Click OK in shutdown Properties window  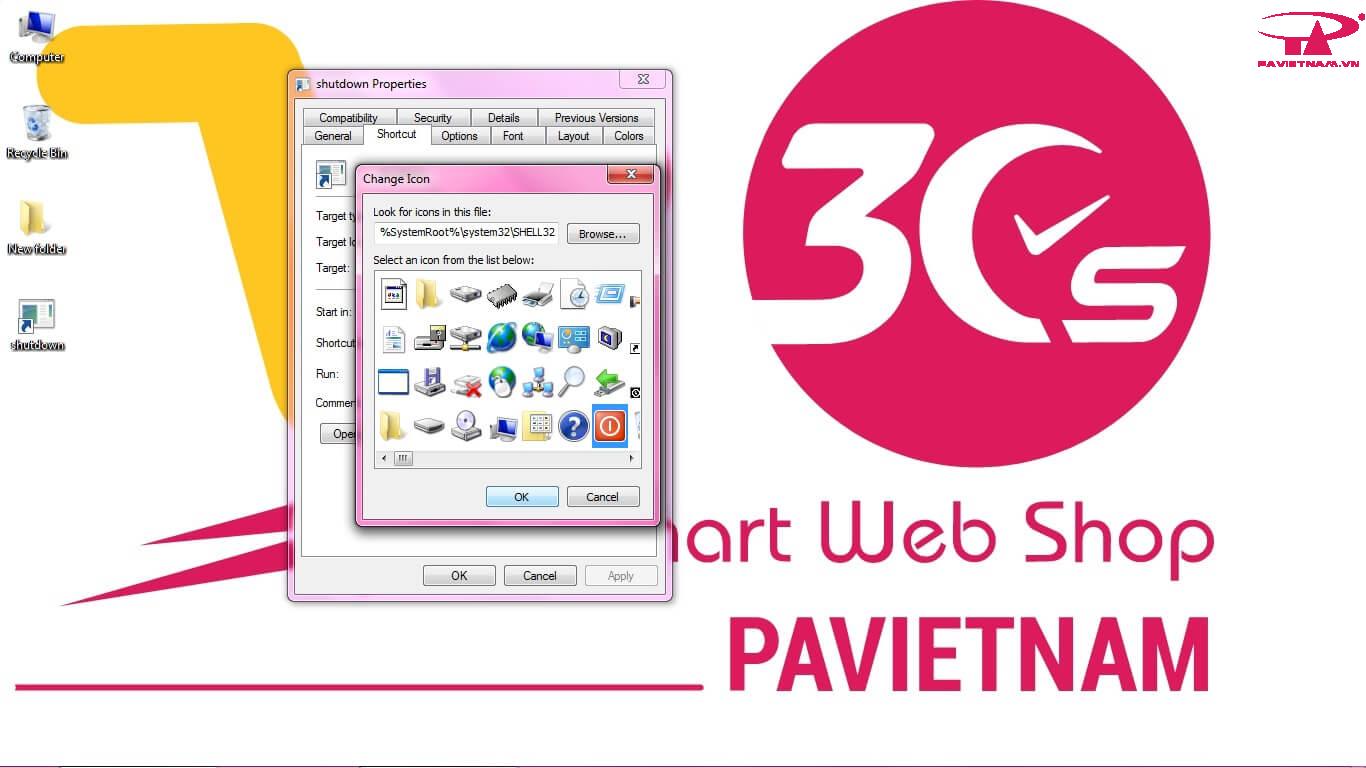[x=459, y=576]
